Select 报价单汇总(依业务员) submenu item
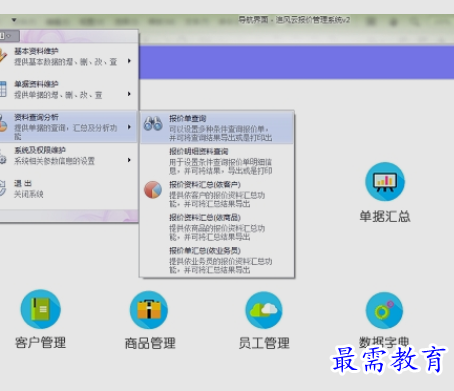The height and width of the screenshot is (391, 454). 217,260
